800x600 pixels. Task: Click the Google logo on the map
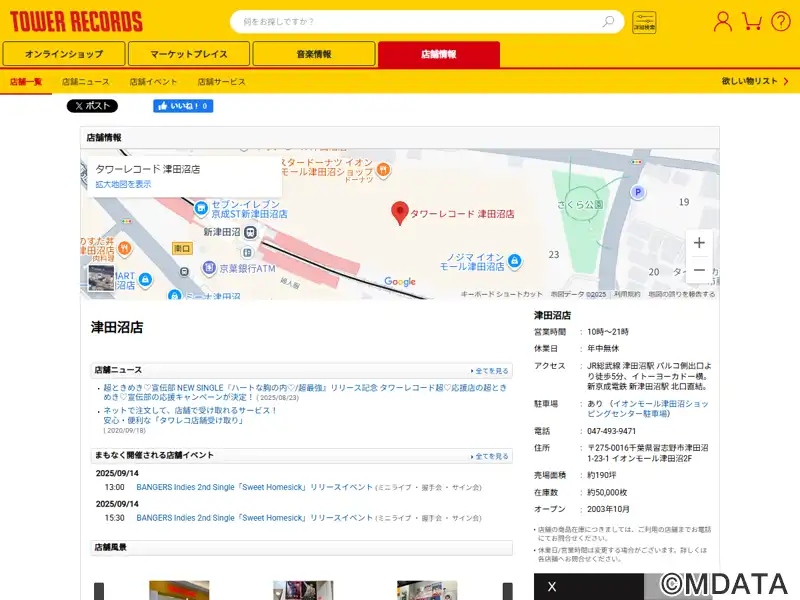[400, 282]
